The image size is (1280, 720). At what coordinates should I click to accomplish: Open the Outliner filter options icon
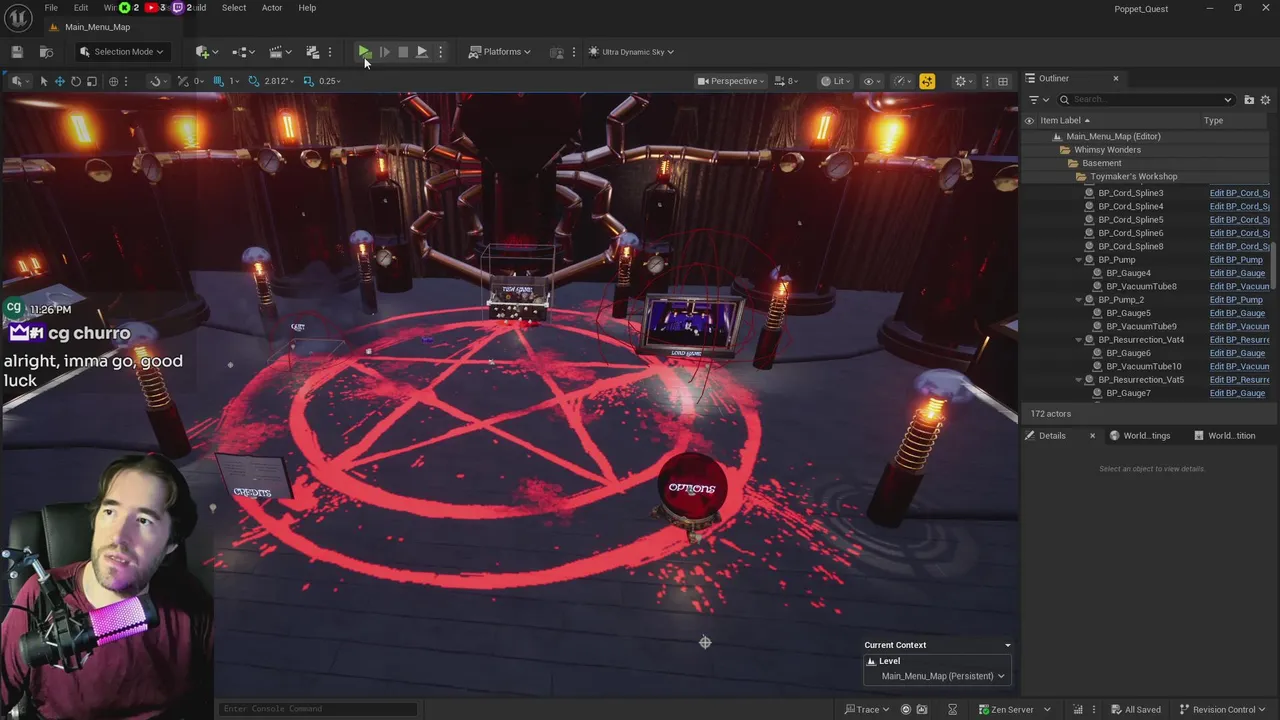pos(1038,100)
